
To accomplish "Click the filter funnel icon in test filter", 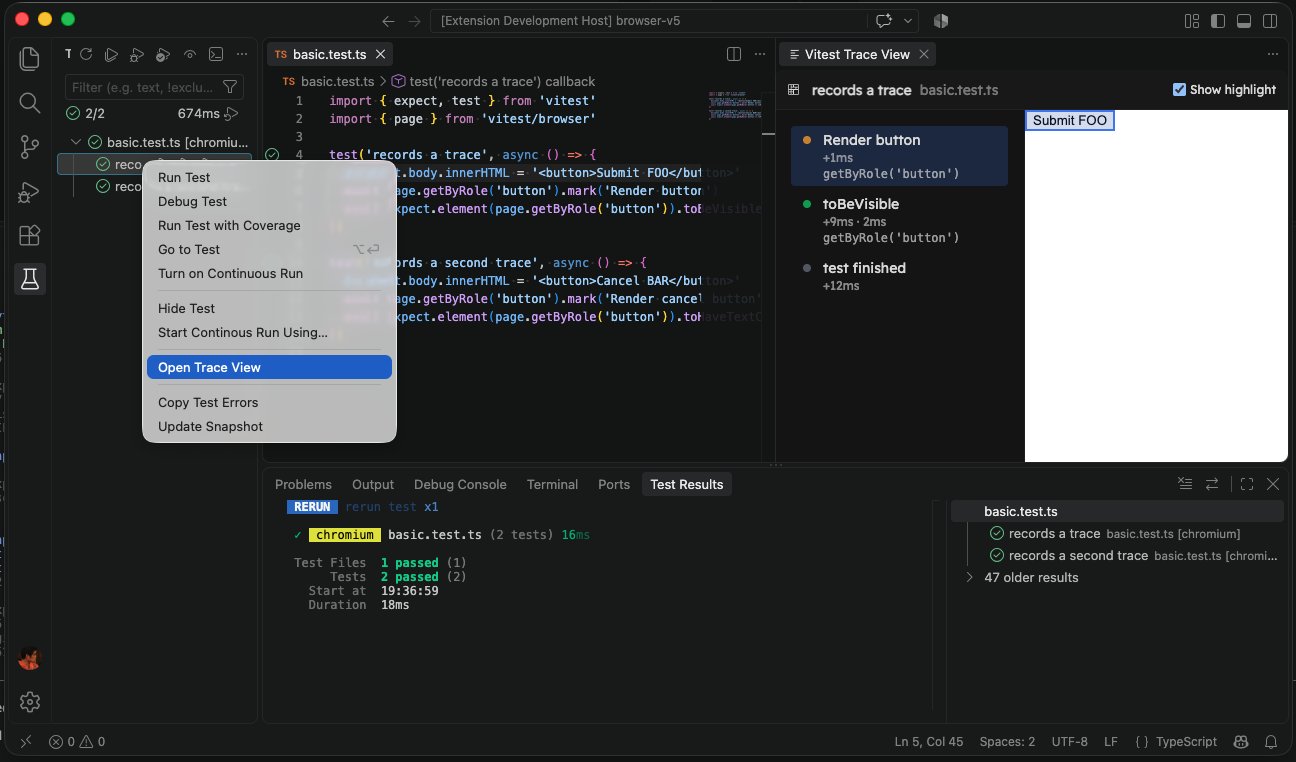I will coord(230,87).
